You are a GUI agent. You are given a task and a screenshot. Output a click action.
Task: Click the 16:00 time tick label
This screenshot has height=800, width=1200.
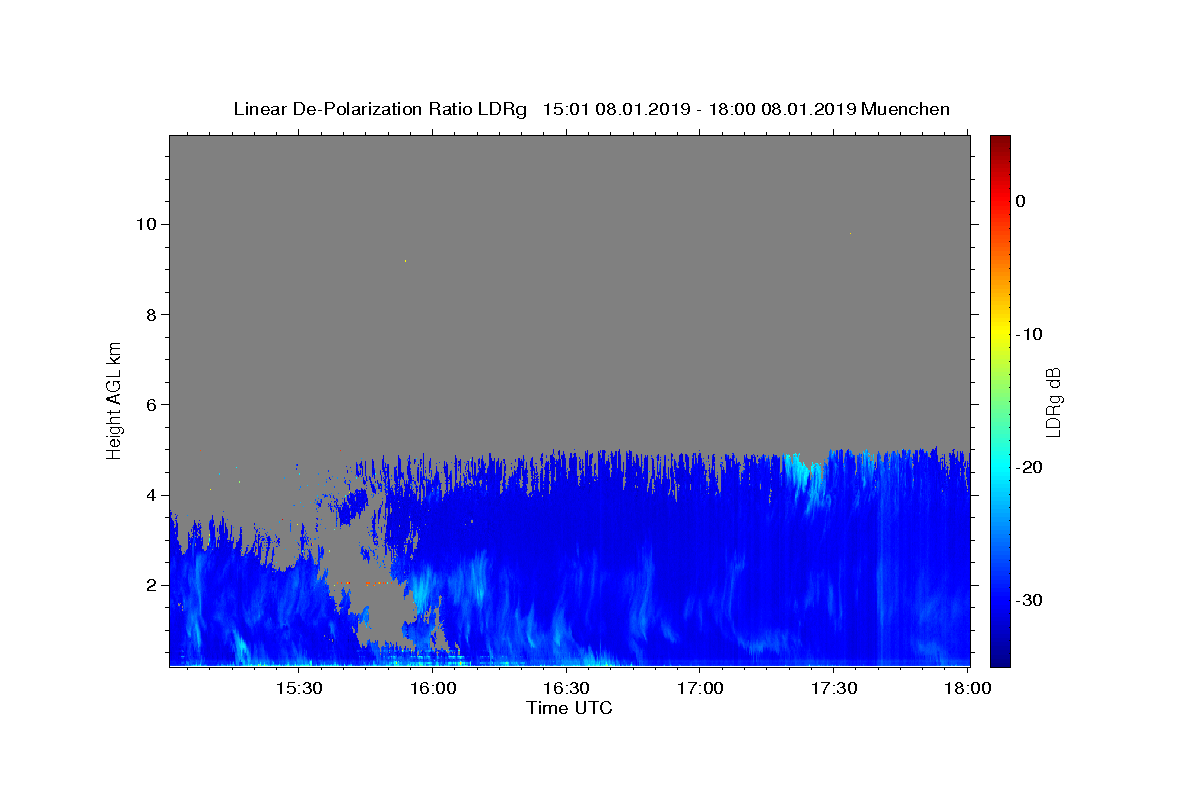[x=433, y=688]
